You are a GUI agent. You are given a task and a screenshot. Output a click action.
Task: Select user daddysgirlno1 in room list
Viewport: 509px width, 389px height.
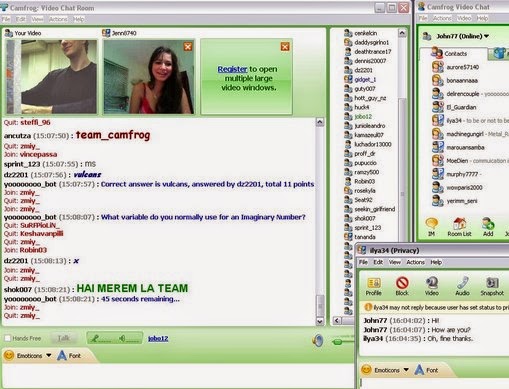[367, 42]
